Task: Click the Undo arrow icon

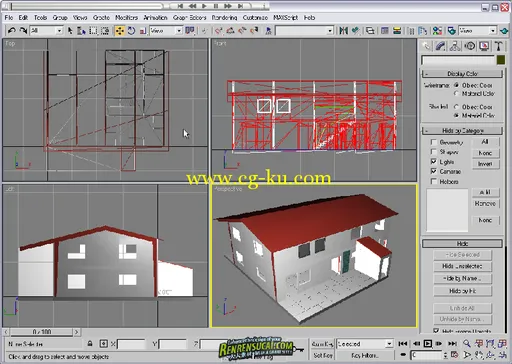Action: (x=12, y=31)
